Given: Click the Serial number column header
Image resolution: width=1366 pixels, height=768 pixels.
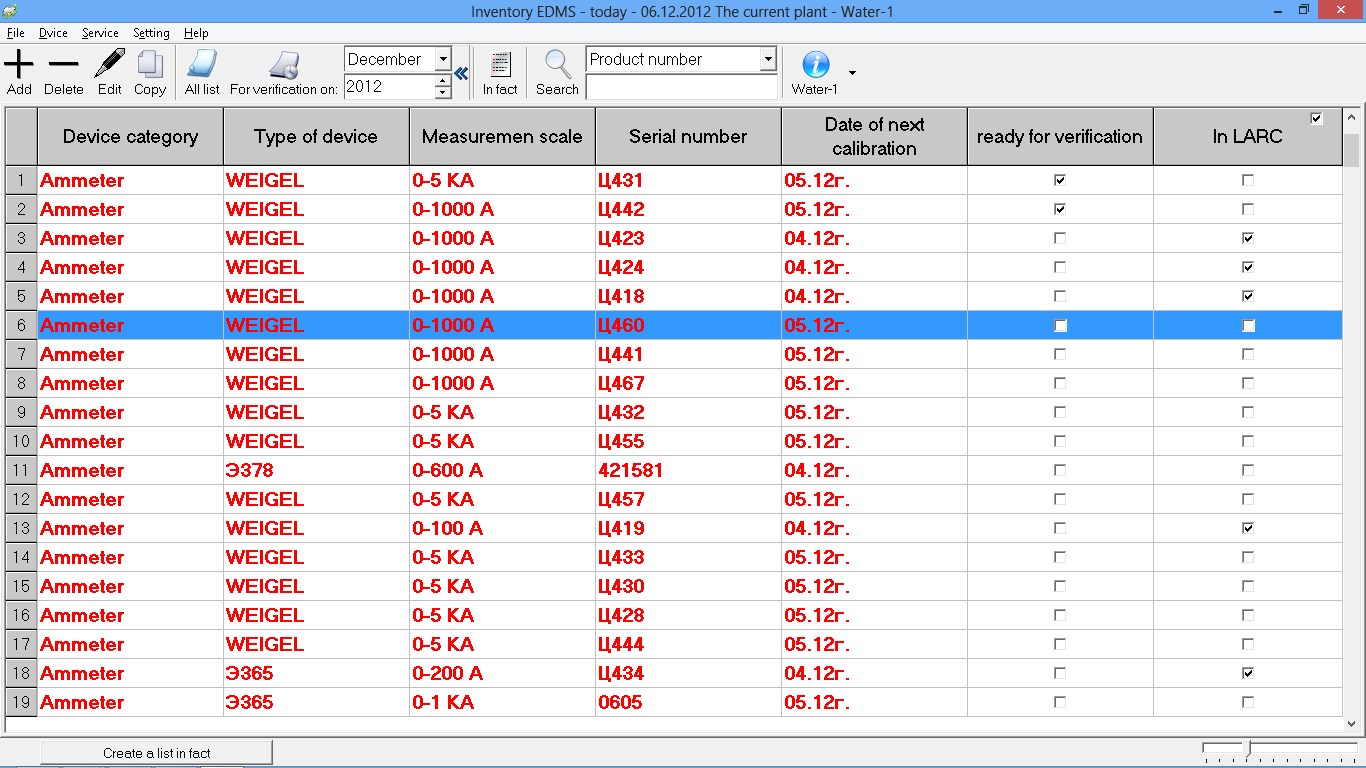Looking at the screenshot, I should 688,137.
